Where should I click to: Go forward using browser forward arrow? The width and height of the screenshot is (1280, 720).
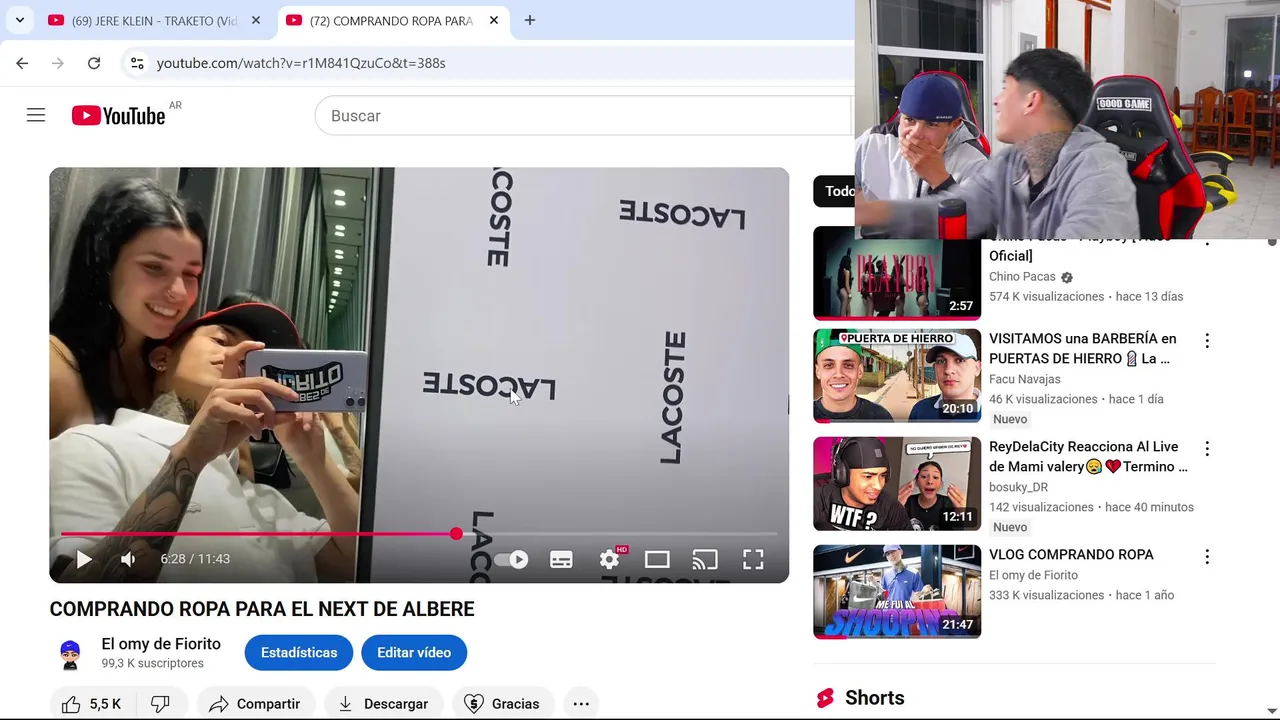coord(58,63)
